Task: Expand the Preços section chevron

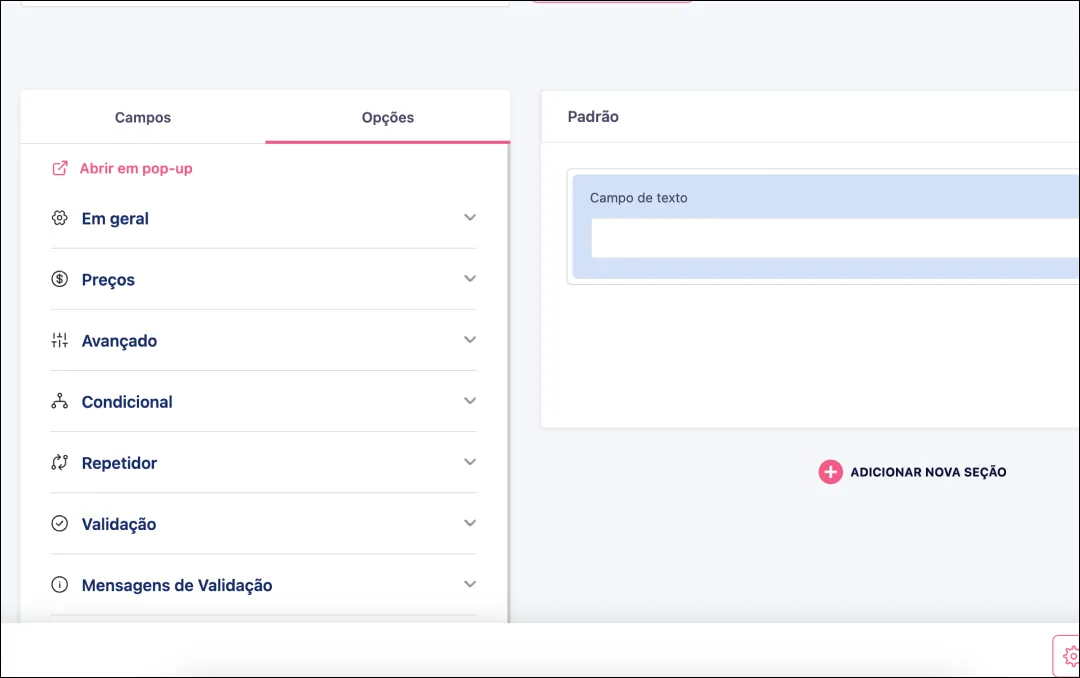Action: click(x=470, y=278)
